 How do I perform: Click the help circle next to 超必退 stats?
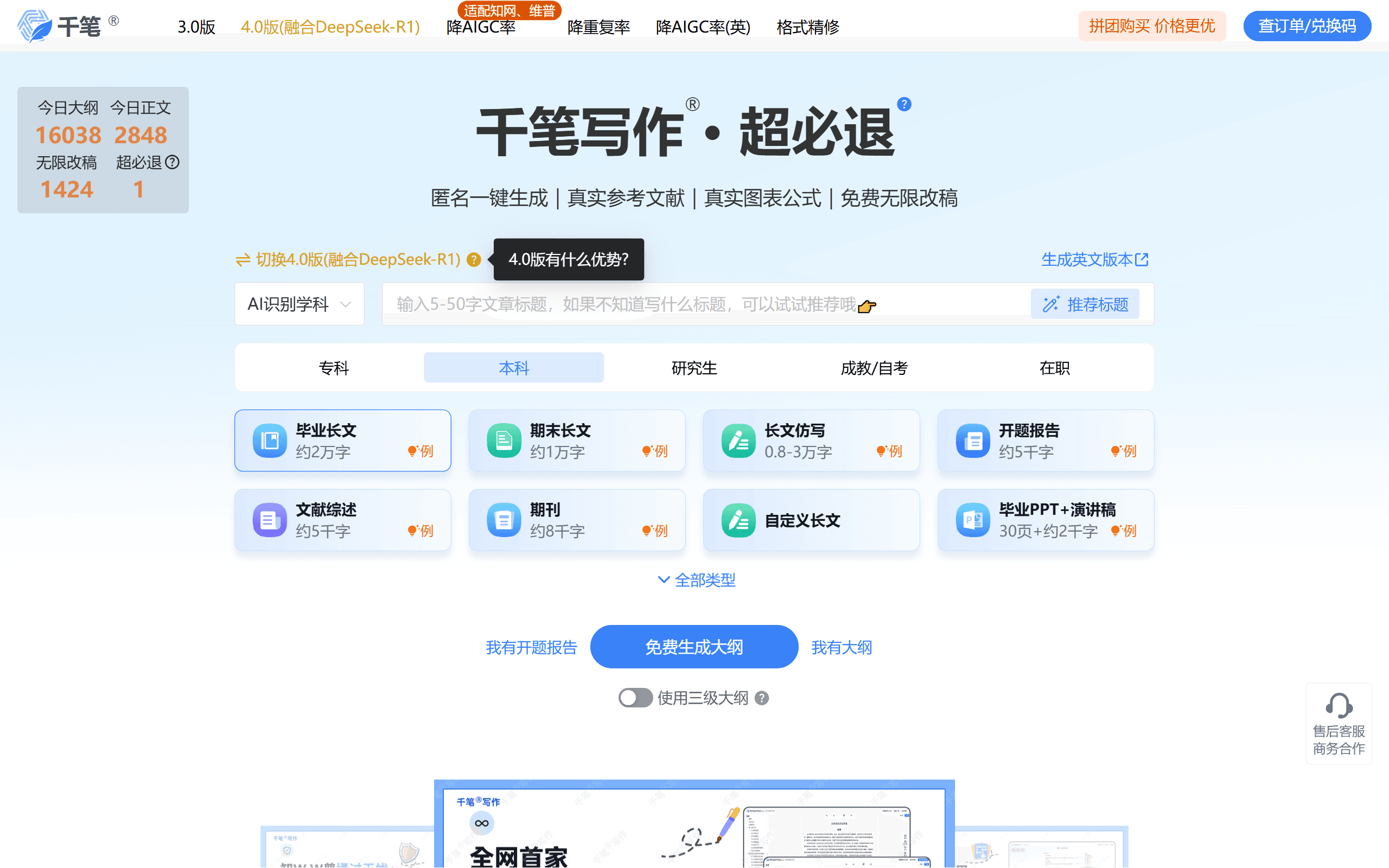click(x=172, y=162)
